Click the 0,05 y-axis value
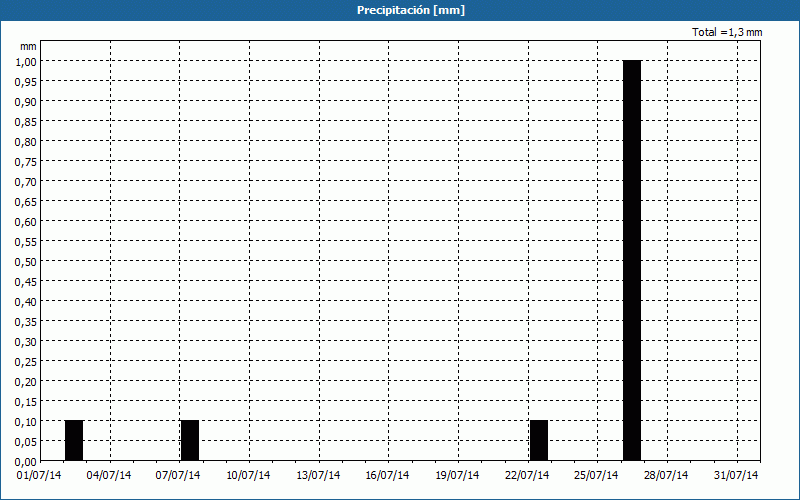The height and width of the screenshot is (500, 800). (x=26, y=441)
